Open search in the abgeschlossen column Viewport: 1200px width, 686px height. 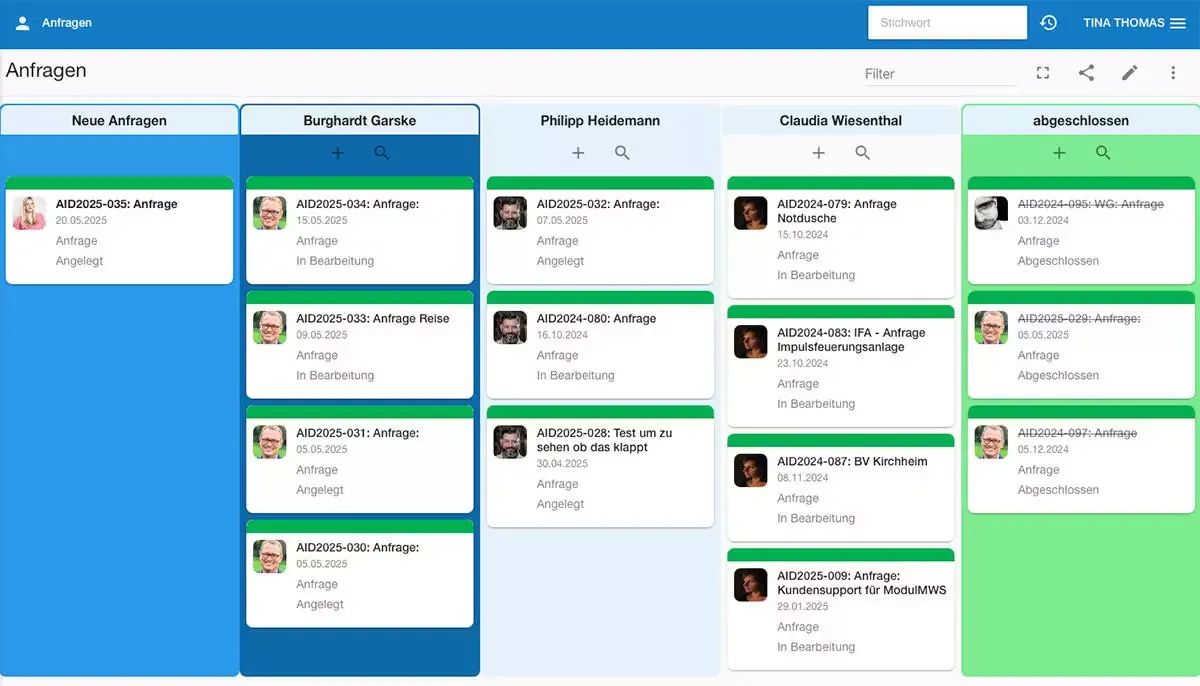click(1103, 153)
